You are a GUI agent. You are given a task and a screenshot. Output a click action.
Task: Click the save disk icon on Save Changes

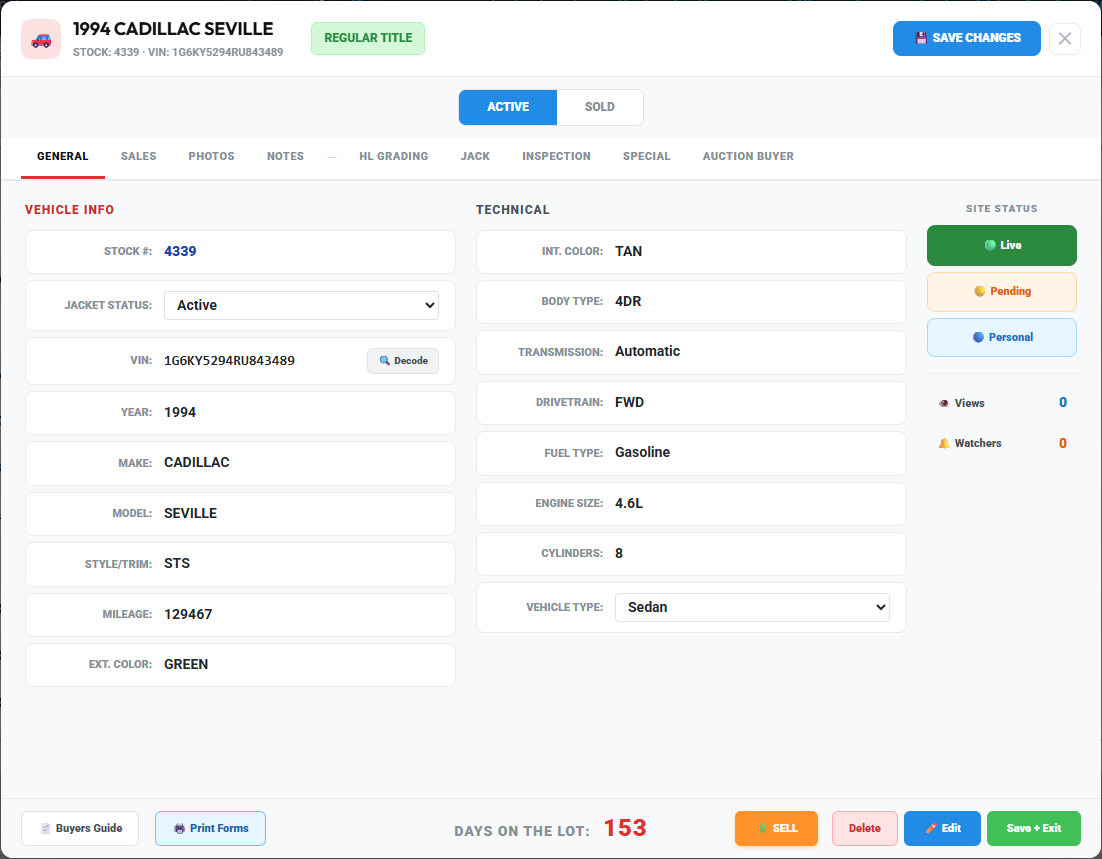click(920, 38)
